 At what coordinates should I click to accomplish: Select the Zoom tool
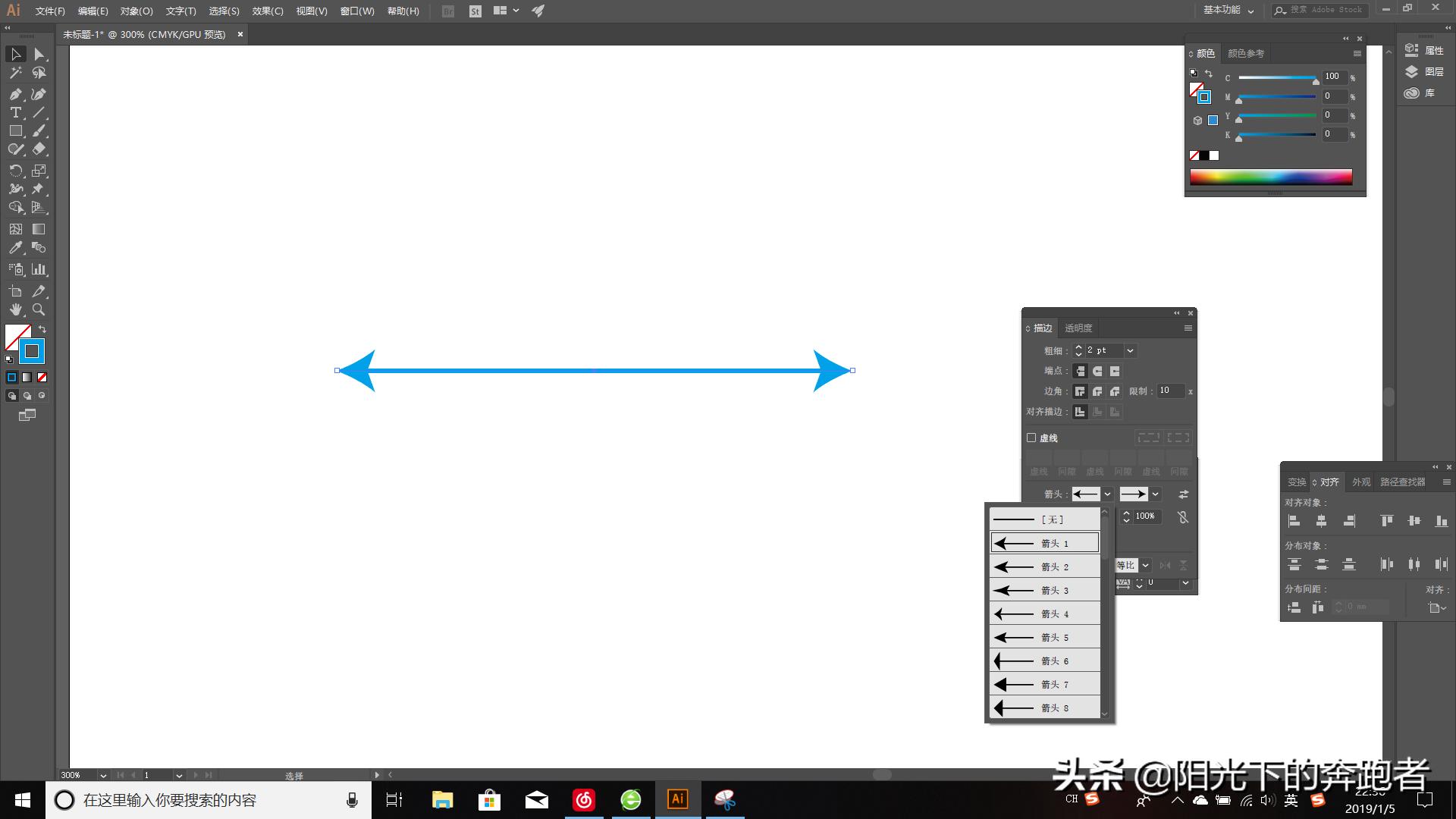tap(39, 309)
